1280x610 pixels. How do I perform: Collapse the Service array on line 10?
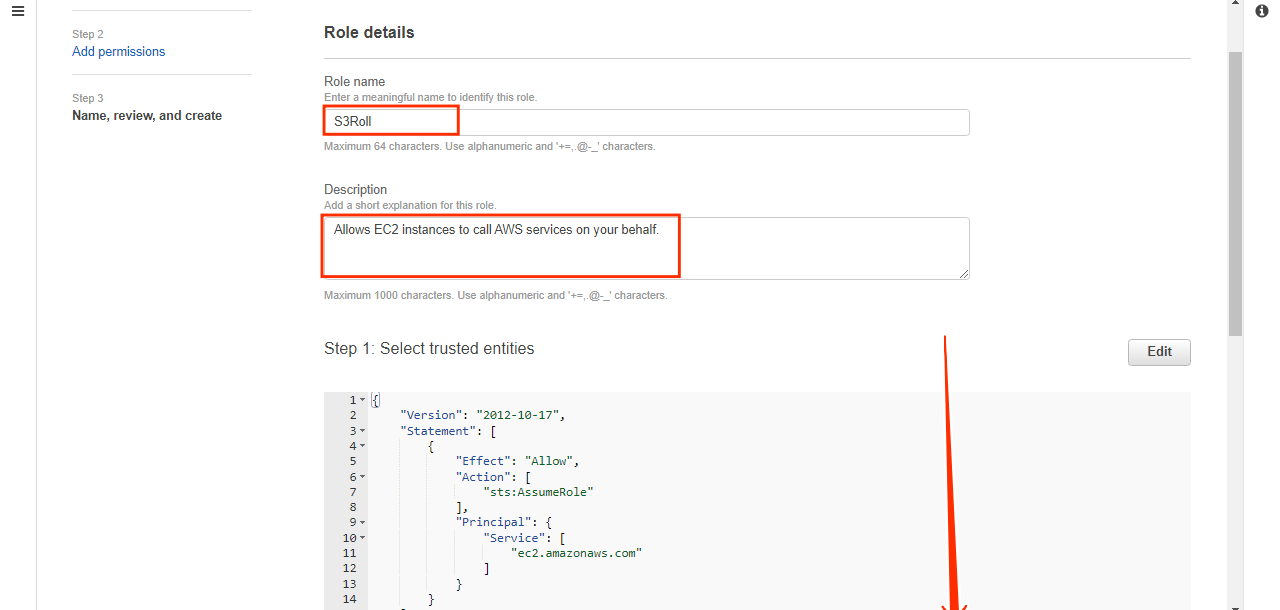pyautogui.click(x=362, y=538)
